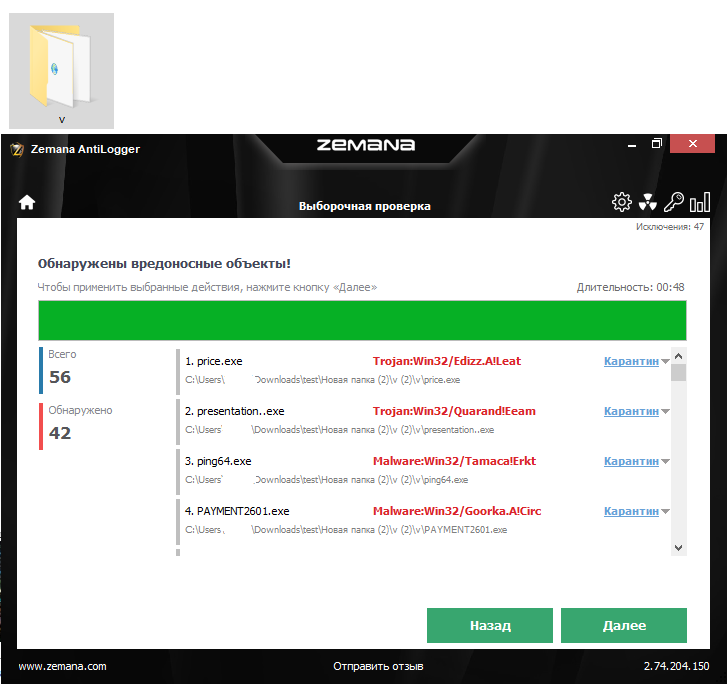Viewport: 727px width, 684px height.
Task: Expand action dropdown arrow for price.exe
Action: (x=665, y=361)
